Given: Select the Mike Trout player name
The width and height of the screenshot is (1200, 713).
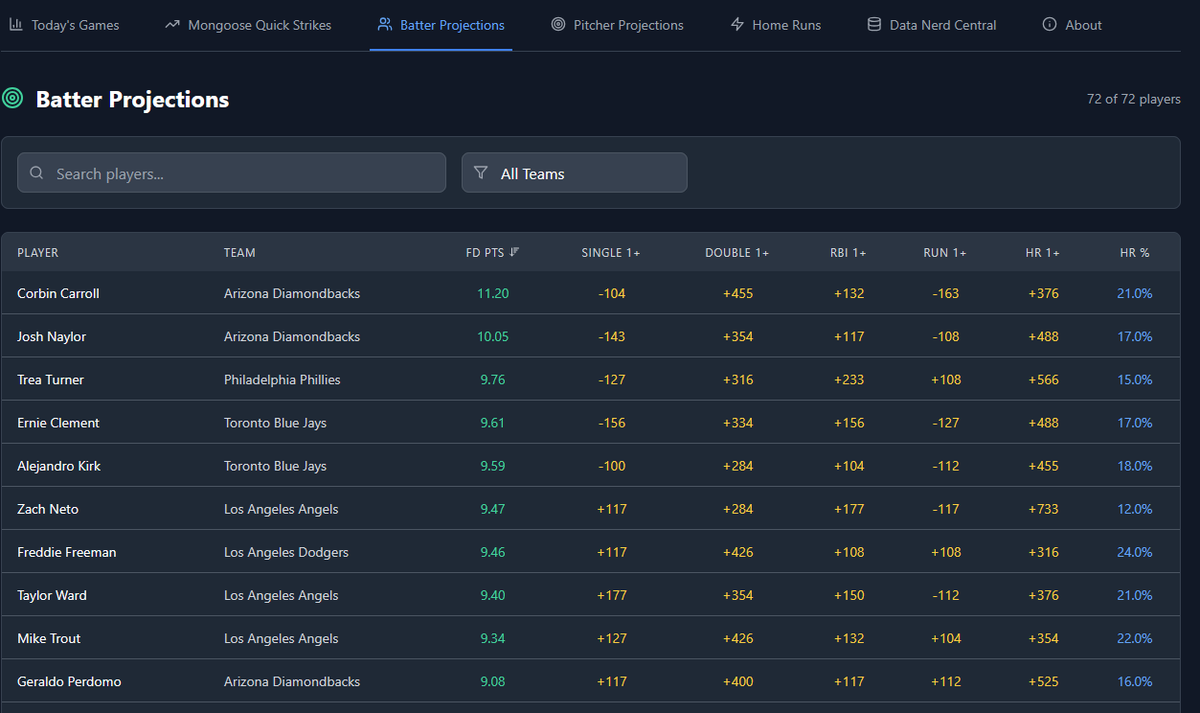Looking at the screenshot, I should pos(49,638).
